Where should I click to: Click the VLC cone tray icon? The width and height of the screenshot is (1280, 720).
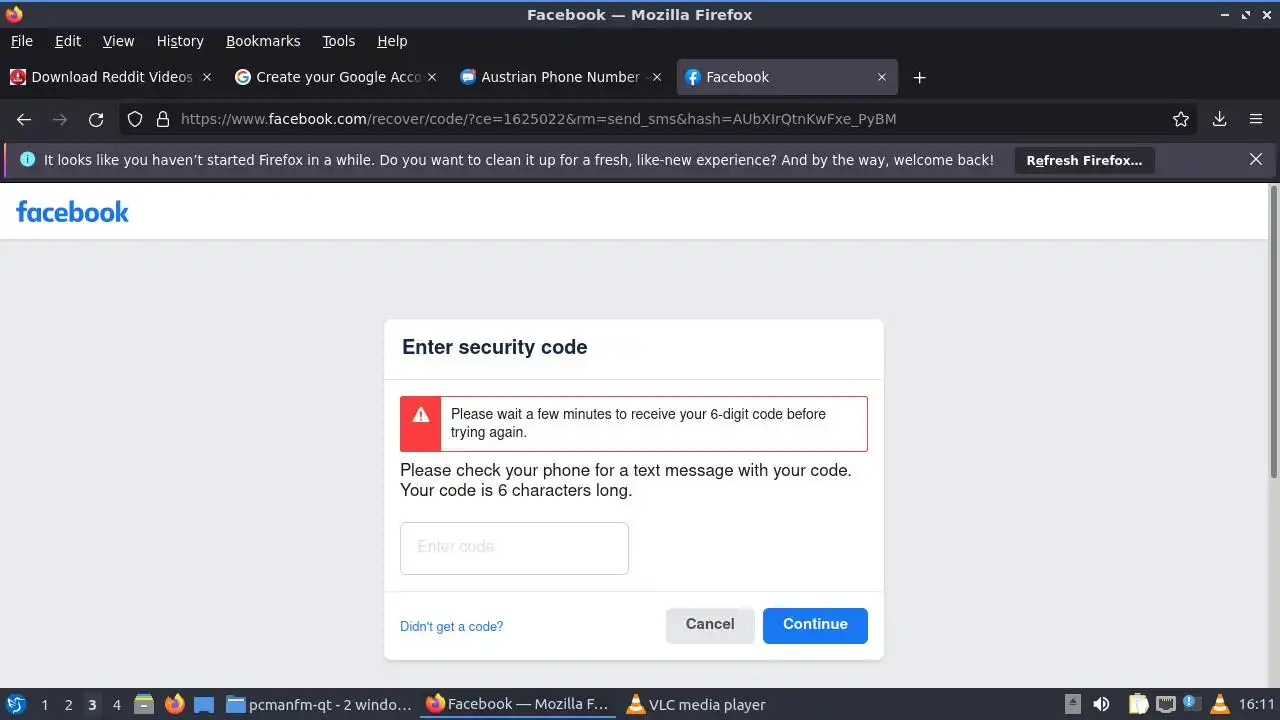click(1219, 704)
